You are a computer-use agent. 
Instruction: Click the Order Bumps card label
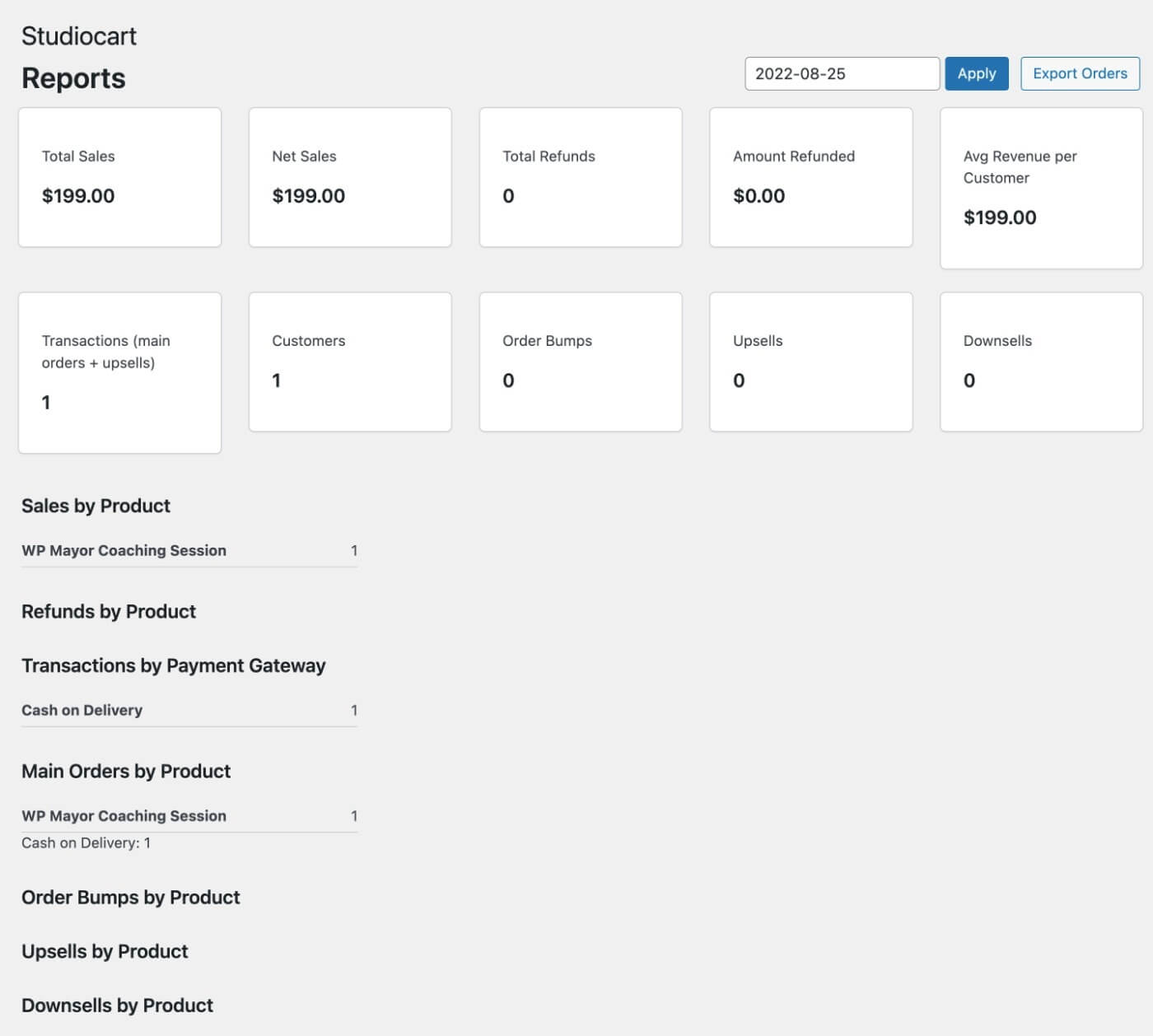[548, 340]
